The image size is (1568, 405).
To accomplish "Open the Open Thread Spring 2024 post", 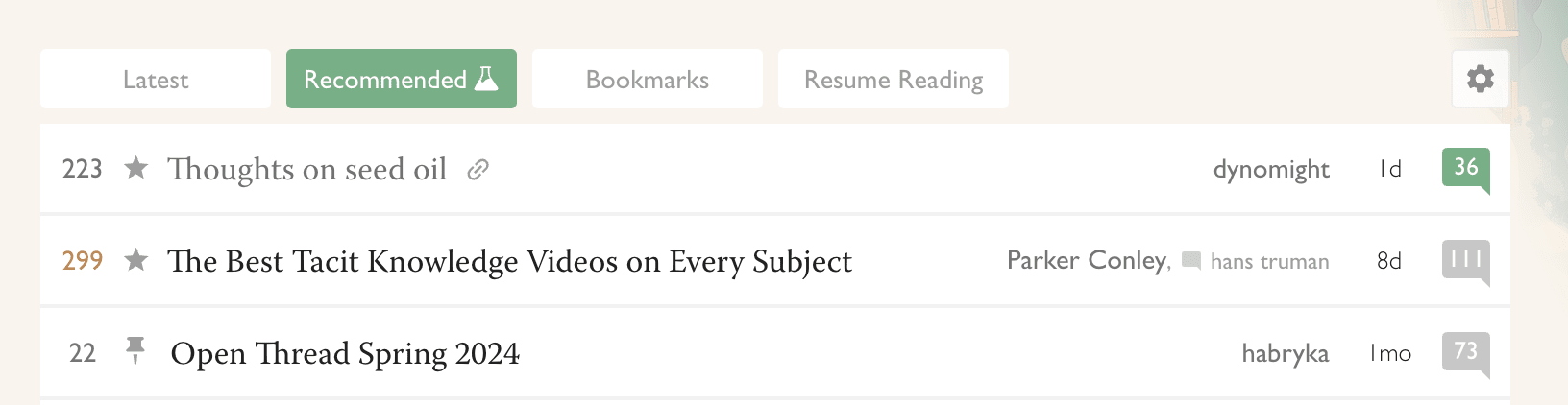I will tap(345, 353).
